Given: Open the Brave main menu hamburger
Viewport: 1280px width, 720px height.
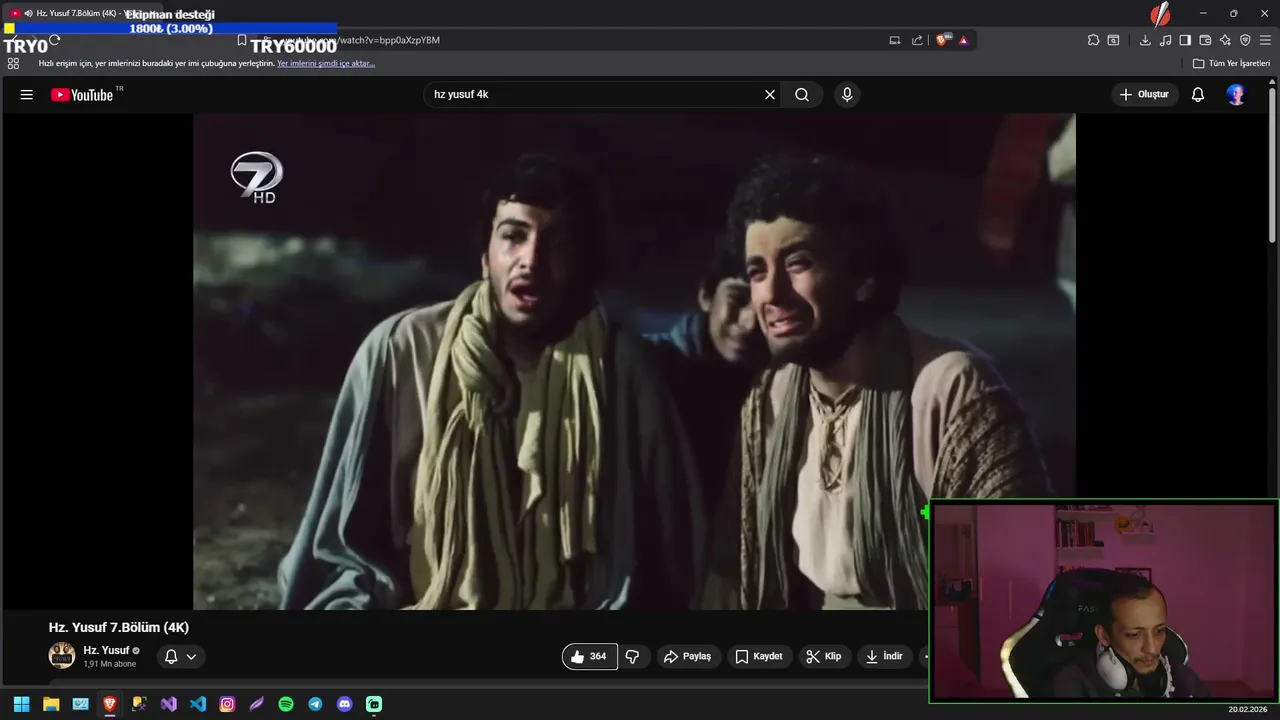Looking at the screenshot, I should [1265, 40].
